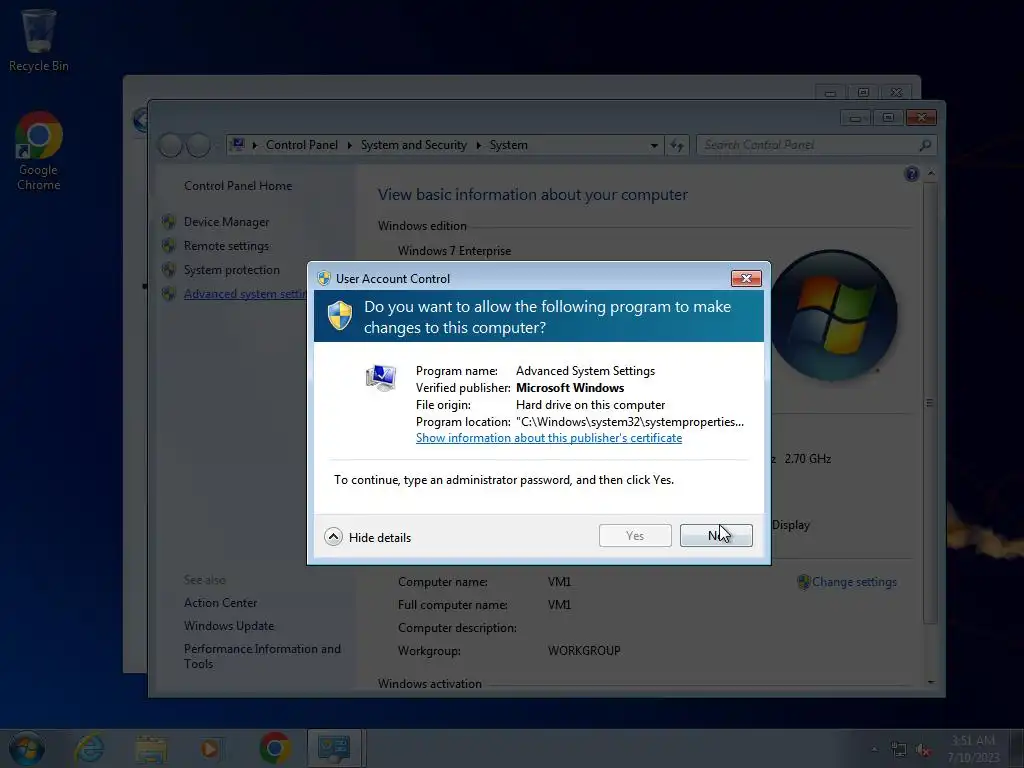Close the User Account Control dialog
1024x768 pixels.
click(746, 278)
